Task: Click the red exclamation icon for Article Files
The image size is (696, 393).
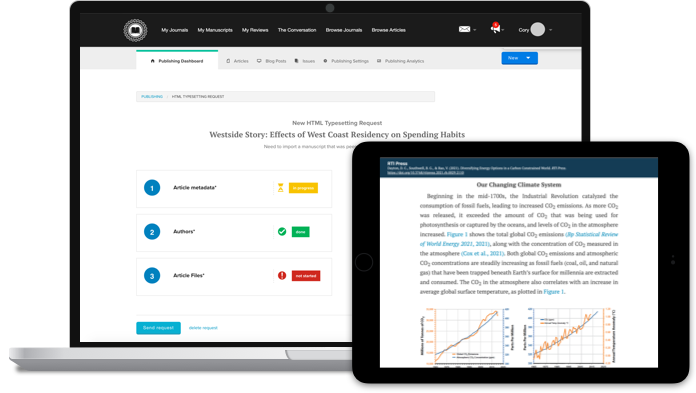Action: 282,275
